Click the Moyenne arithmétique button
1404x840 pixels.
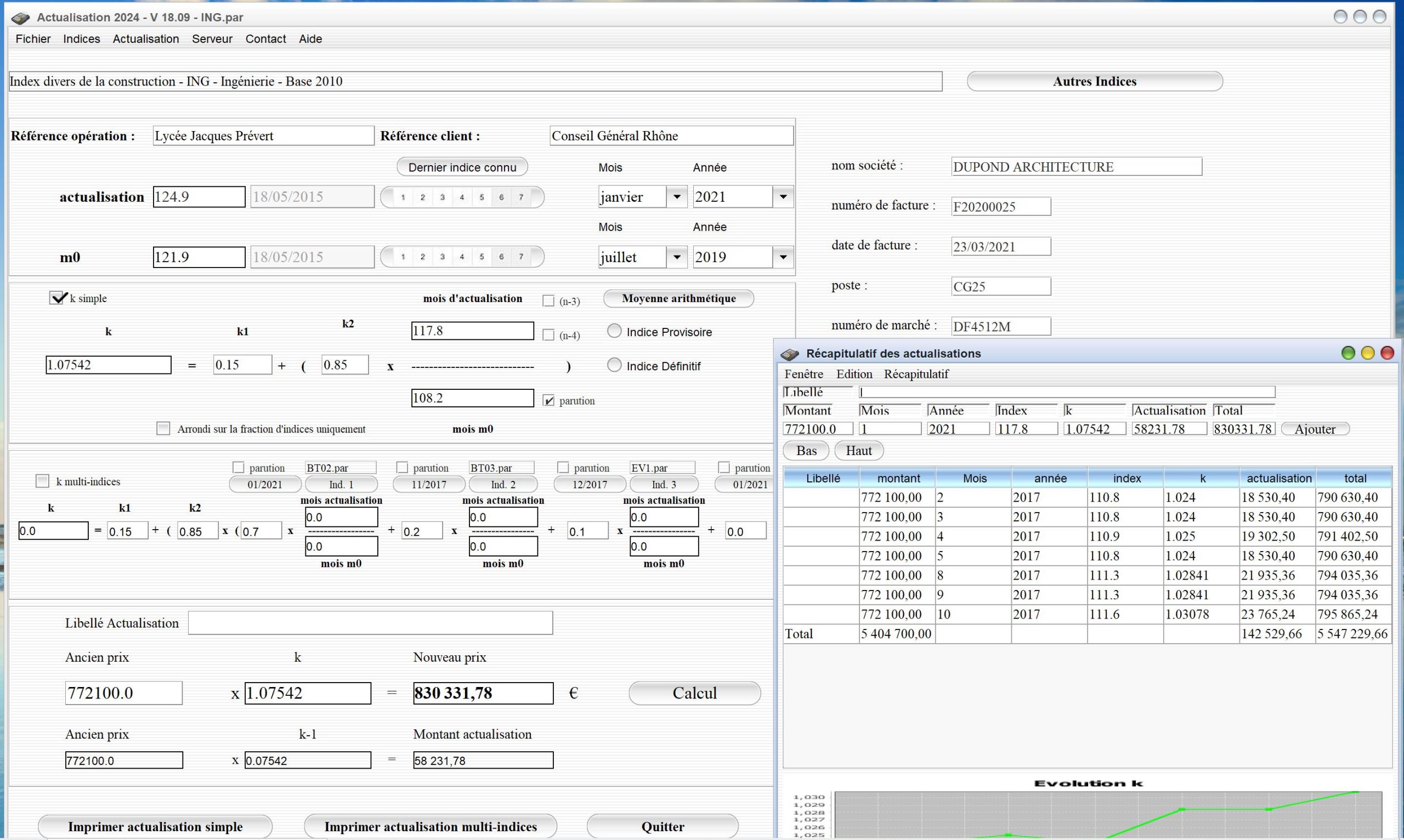coord(679,298)
